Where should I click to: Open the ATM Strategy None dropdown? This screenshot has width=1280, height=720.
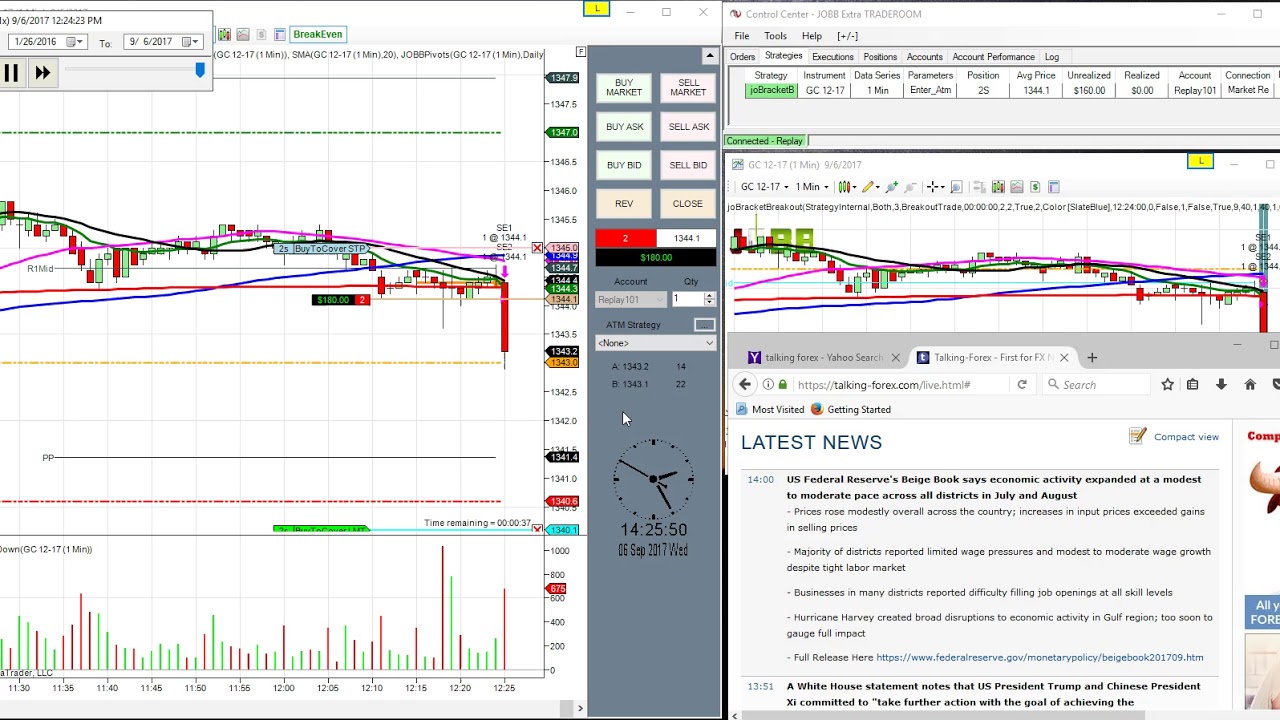coord(655,343)
